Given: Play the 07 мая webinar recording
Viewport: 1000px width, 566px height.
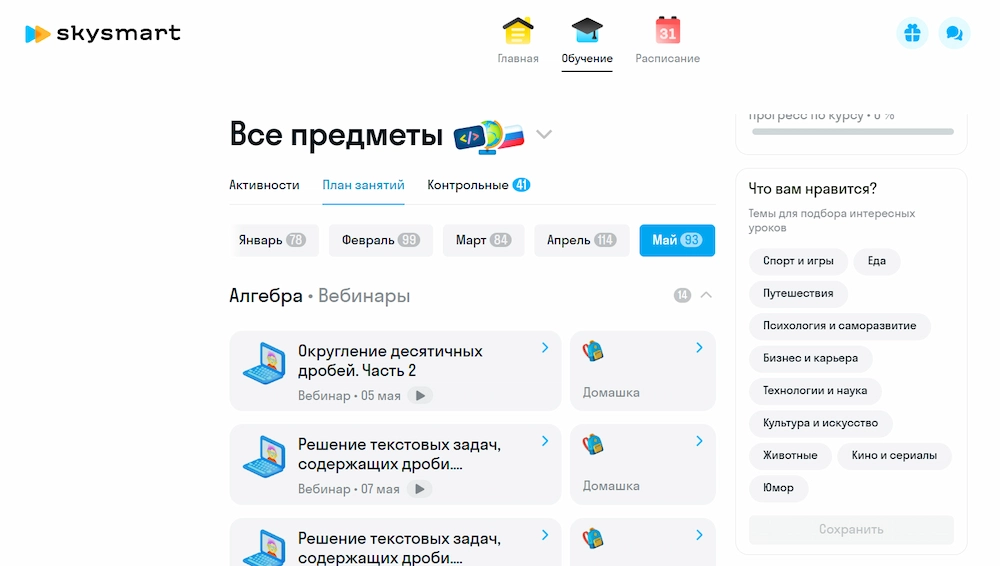Looking at the screenshot, I should coord(419,489).
